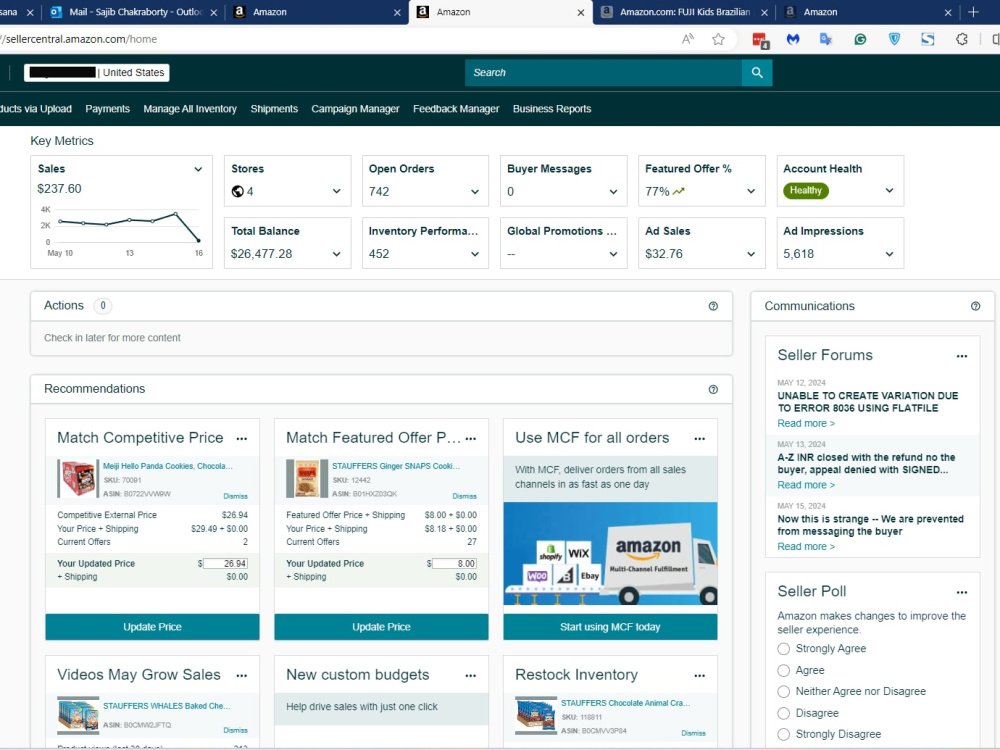Expand the Total Balance dropdown
This screenshot has width=1000, height=750.
(x=336, y=254)
